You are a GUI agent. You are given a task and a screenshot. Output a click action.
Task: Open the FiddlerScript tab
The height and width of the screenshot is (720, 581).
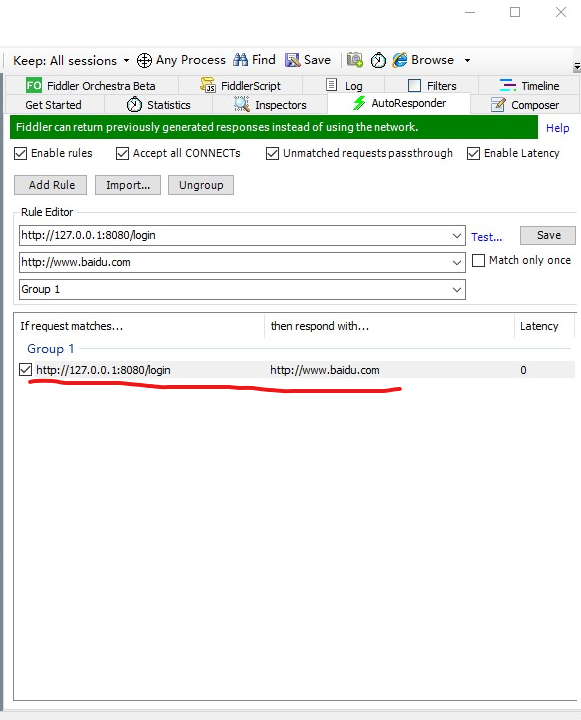(241, 85)
